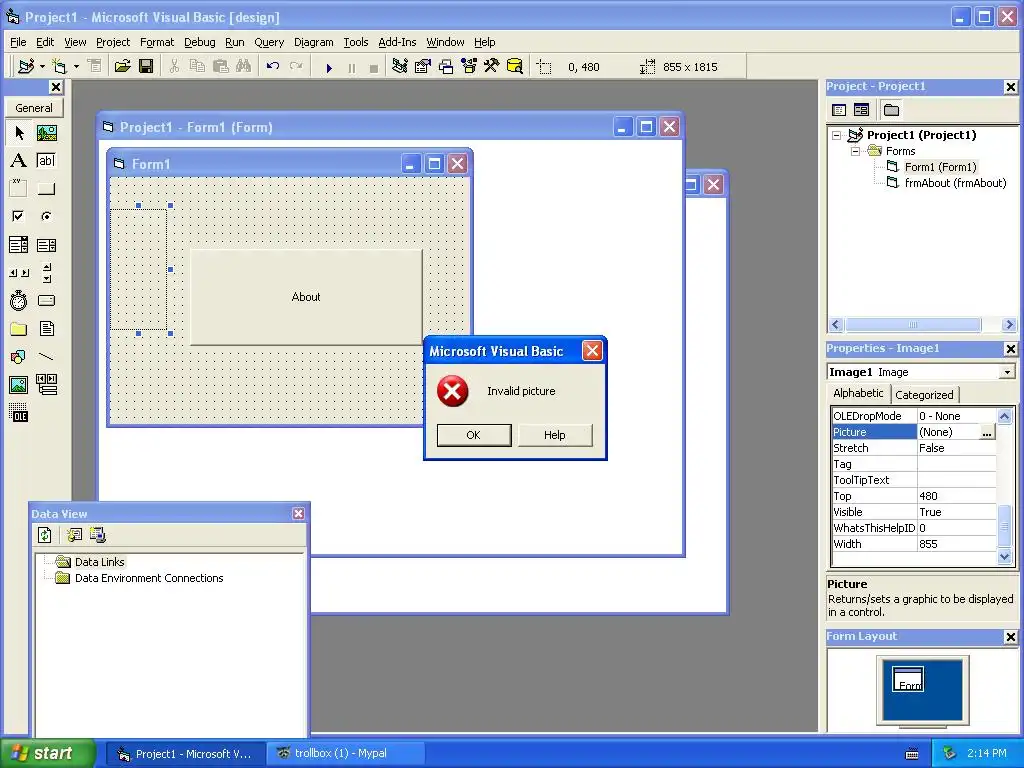This screenshot has height=768, width=1024.
Task: Open the Format menu
Action: (157, 42)
